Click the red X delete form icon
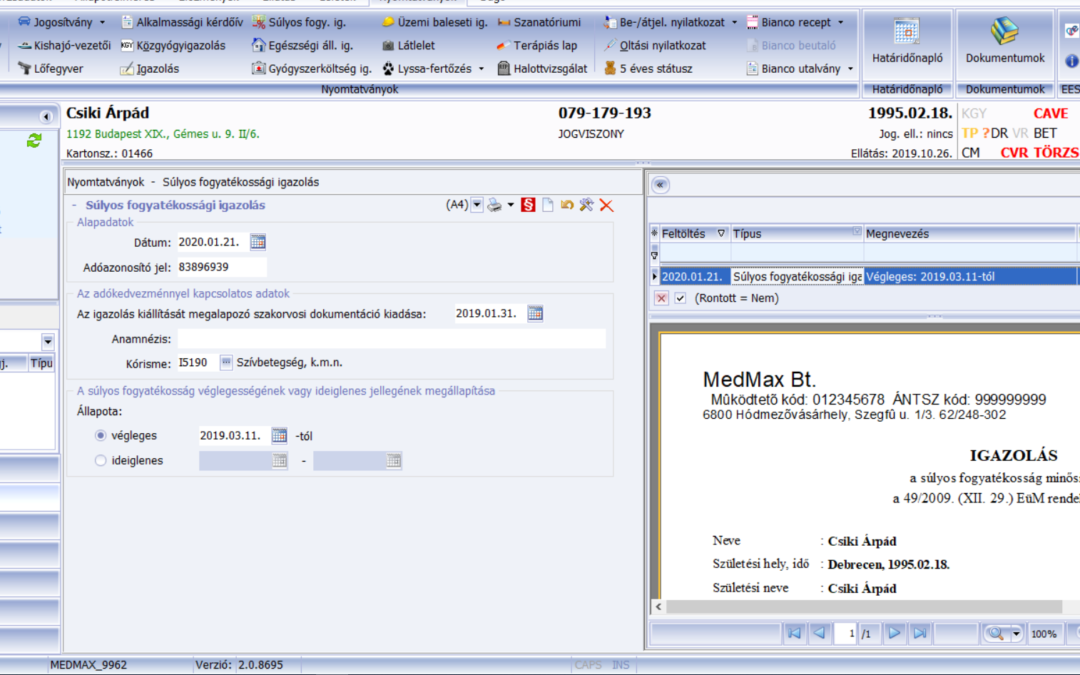This screenshot has height=675, width=1080. point(606,205)
